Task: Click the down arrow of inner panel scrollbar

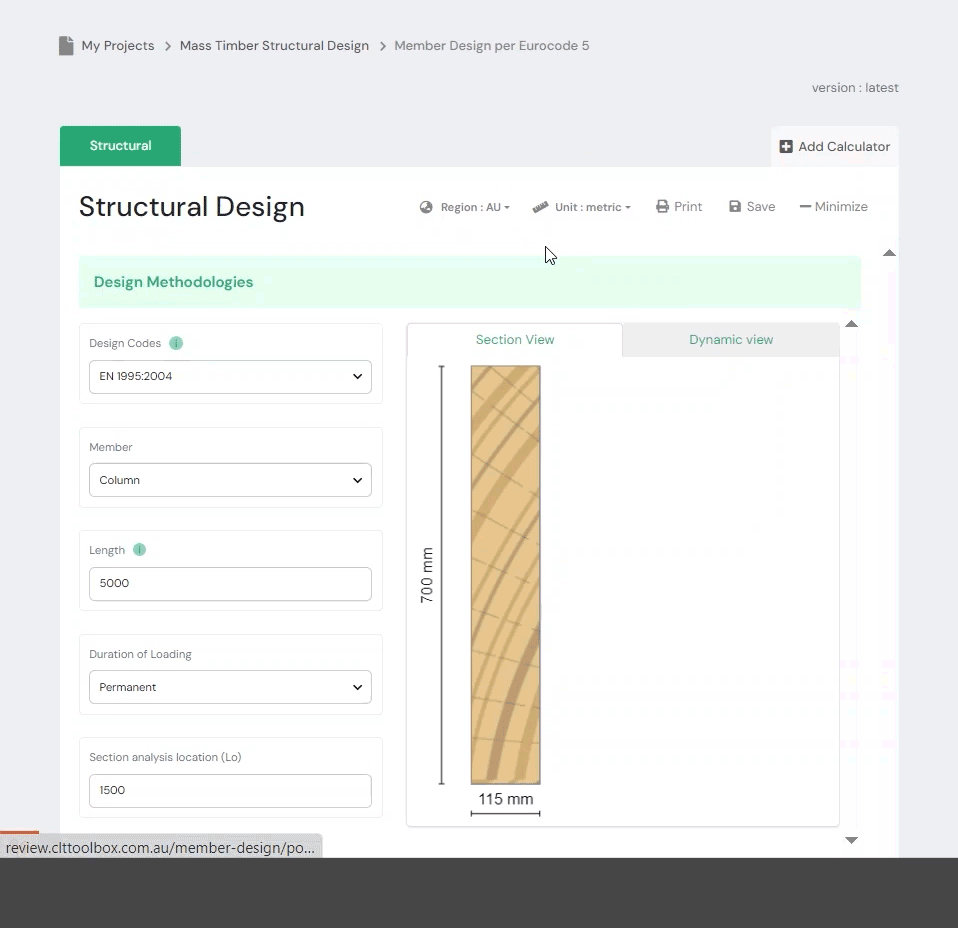Action: [x=852, y=840]
